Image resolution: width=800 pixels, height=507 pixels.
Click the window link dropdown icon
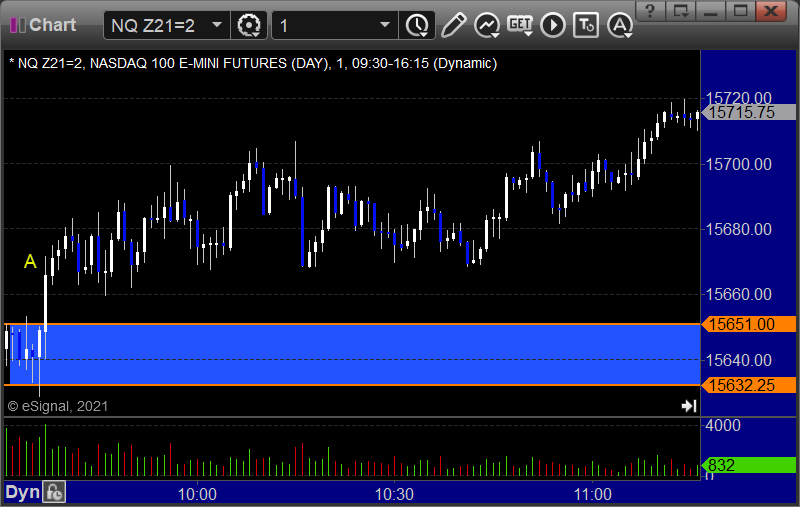(681, 11)
